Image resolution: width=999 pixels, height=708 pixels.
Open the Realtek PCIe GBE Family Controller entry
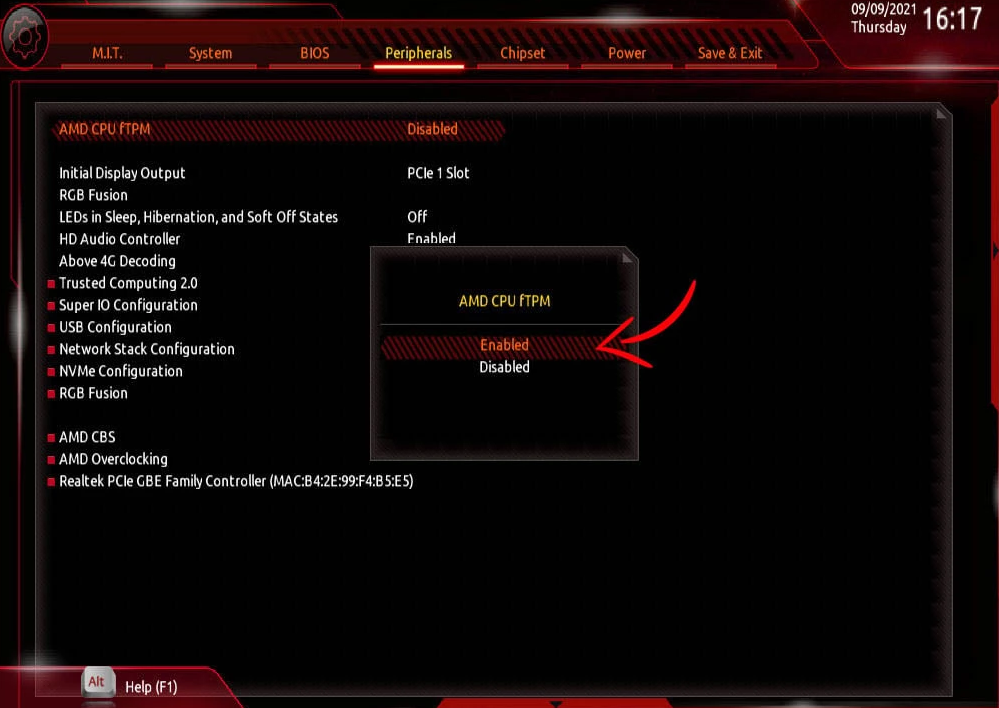[236, 481]
